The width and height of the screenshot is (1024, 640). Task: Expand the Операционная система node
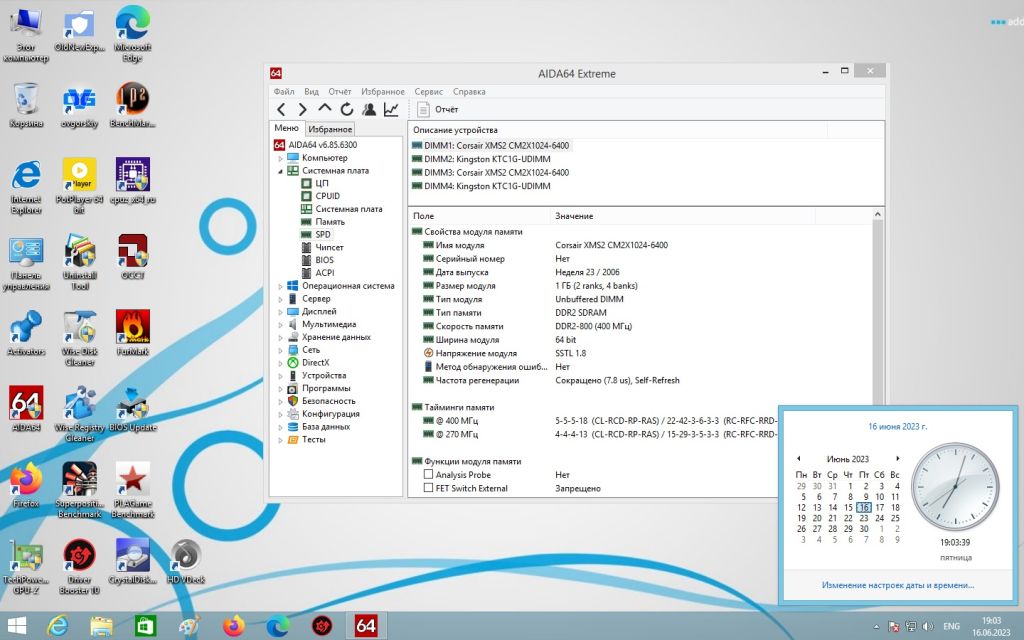point(280,286)
